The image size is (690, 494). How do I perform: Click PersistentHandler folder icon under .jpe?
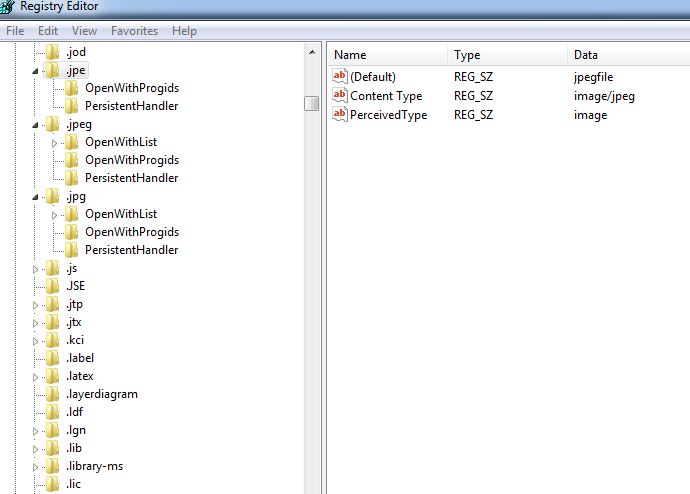point(71,106)
